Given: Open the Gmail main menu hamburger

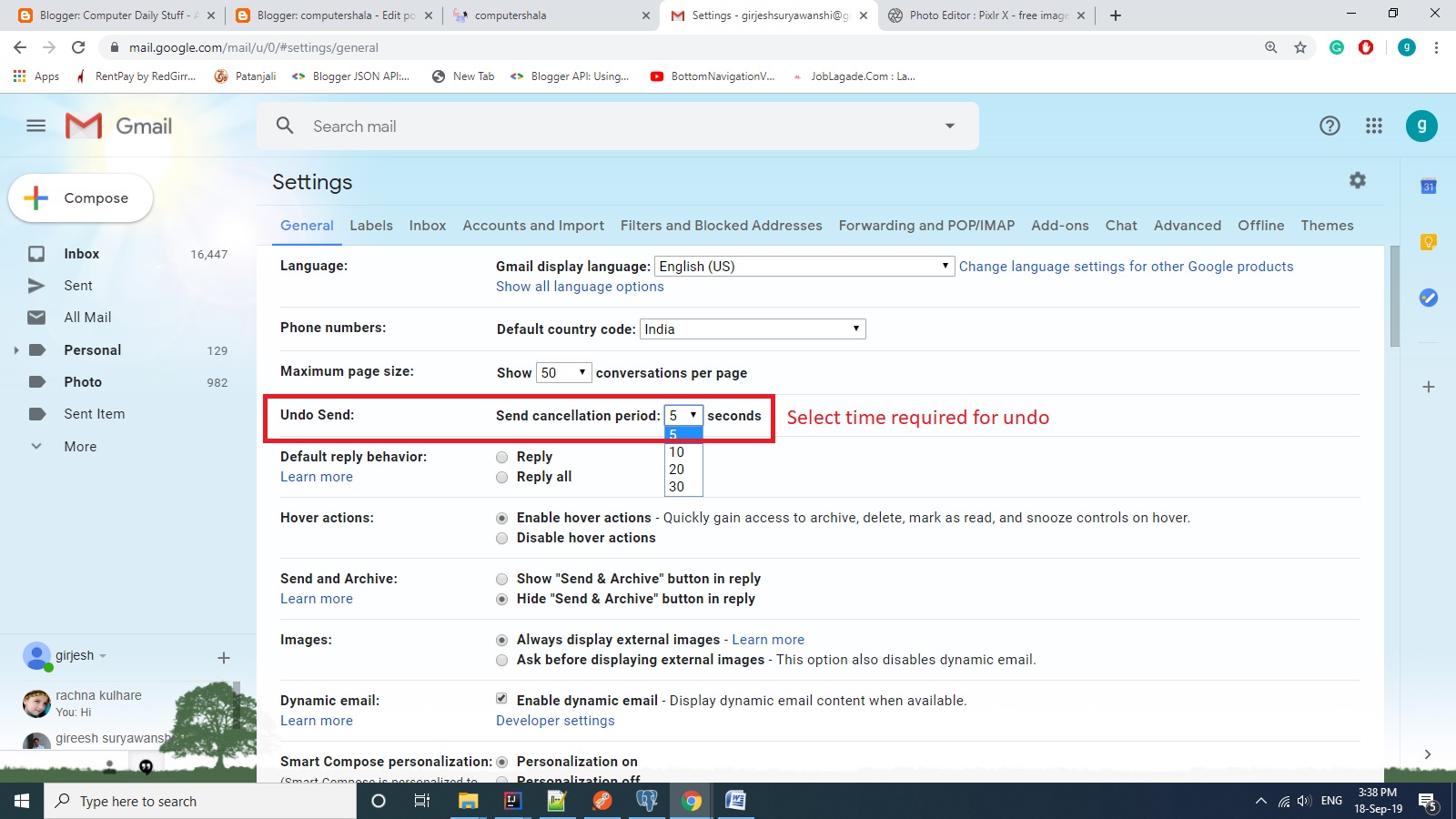Looking at the screenshot, I should pyautogui.click(x=35, y=126).
